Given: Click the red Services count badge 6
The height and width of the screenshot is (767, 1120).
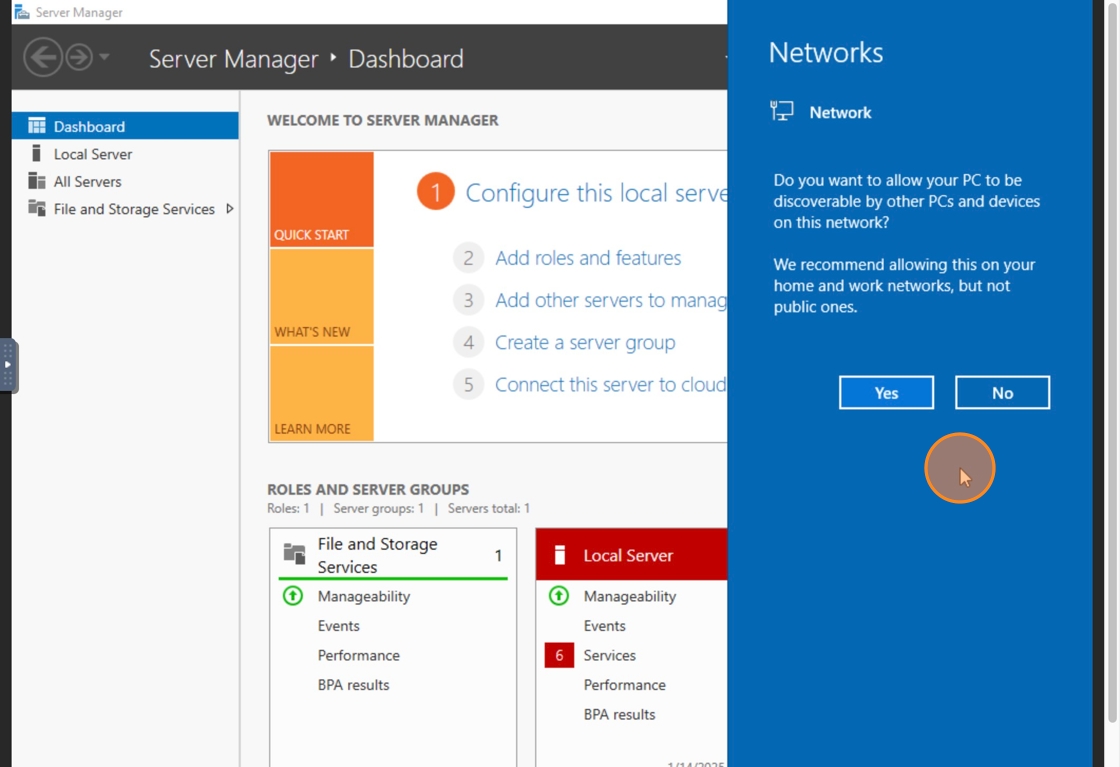Looking at the screenshot, I should (x=559, y=655).
